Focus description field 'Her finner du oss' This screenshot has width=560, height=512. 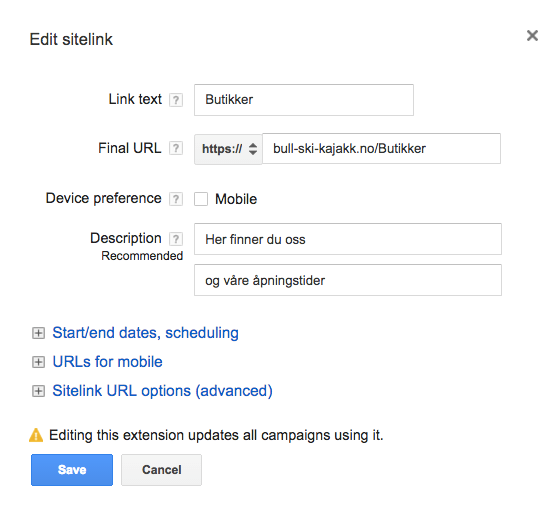348,239
